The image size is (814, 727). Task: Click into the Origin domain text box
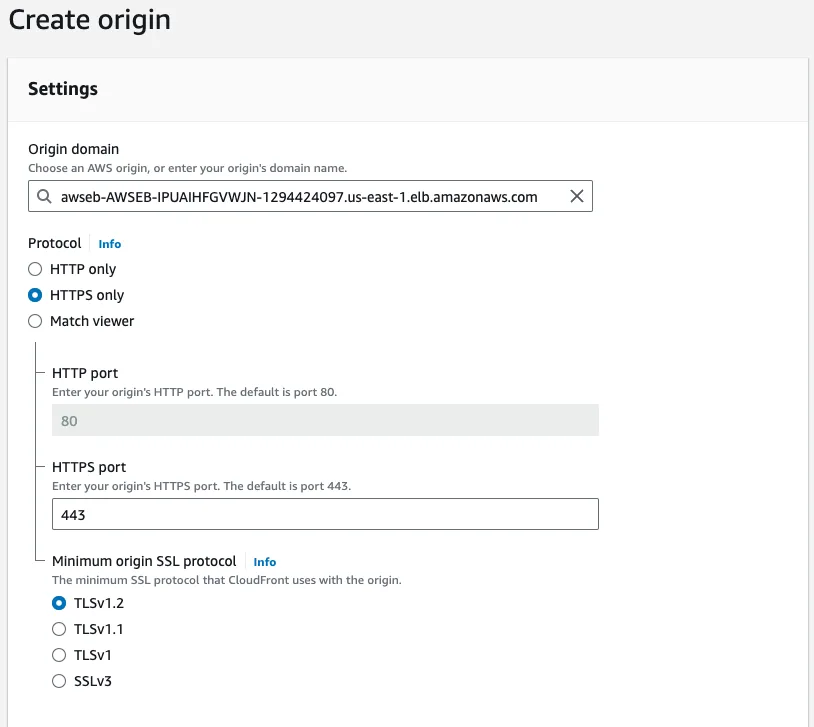pyautogui.click(x=300, y=197)
